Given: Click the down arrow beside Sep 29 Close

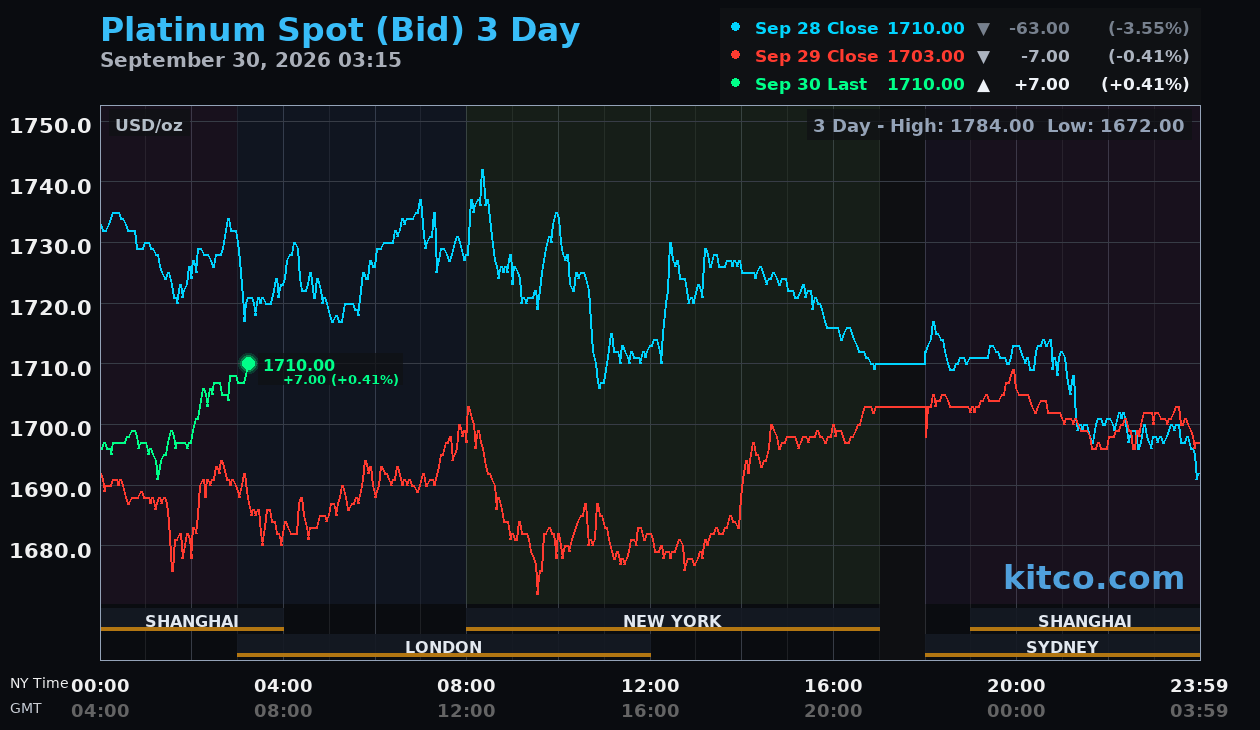Looking at the screenshot, I should 983,57.
